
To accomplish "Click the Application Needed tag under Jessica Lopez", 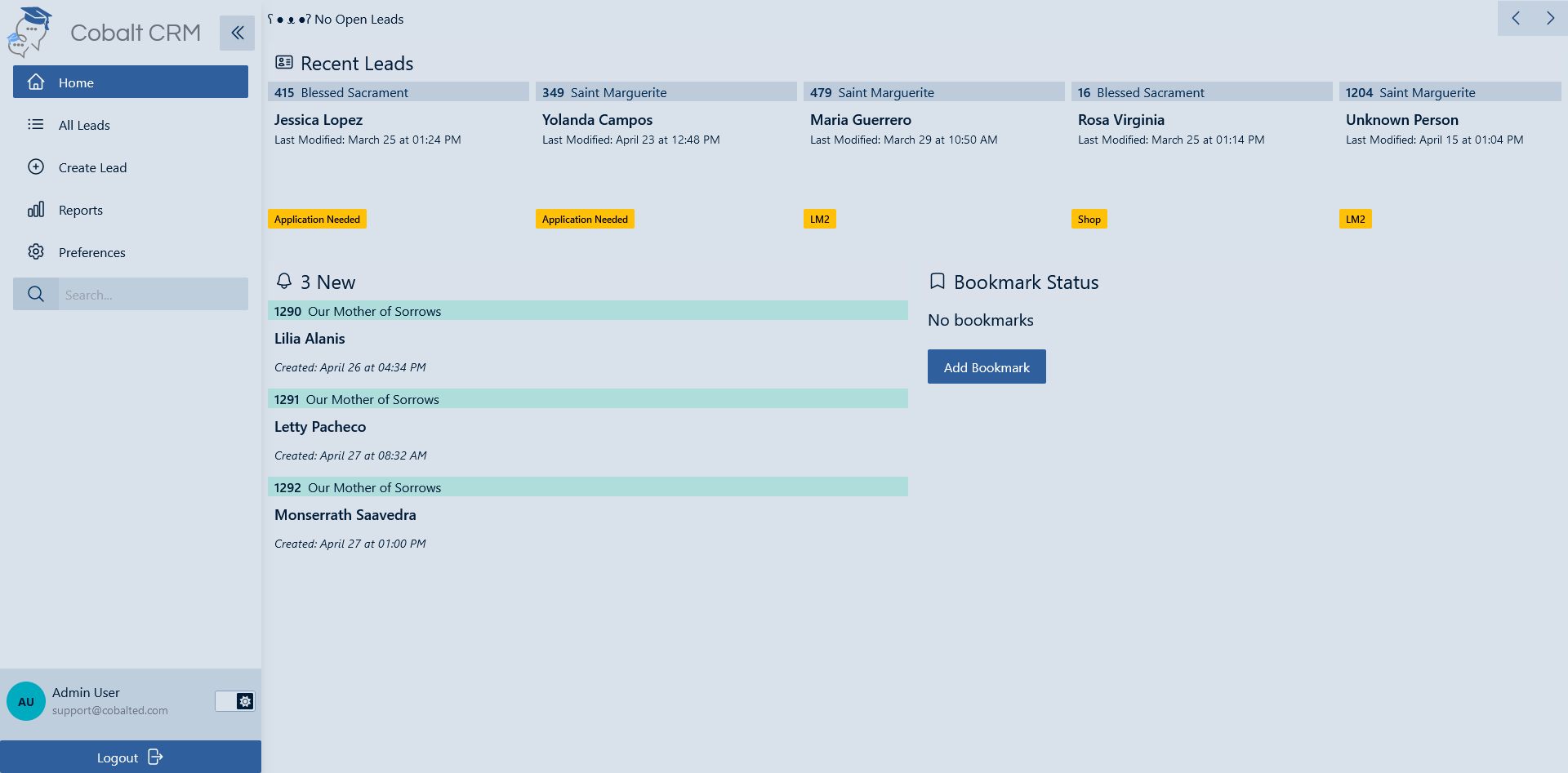I will click(x=317, y=218).
